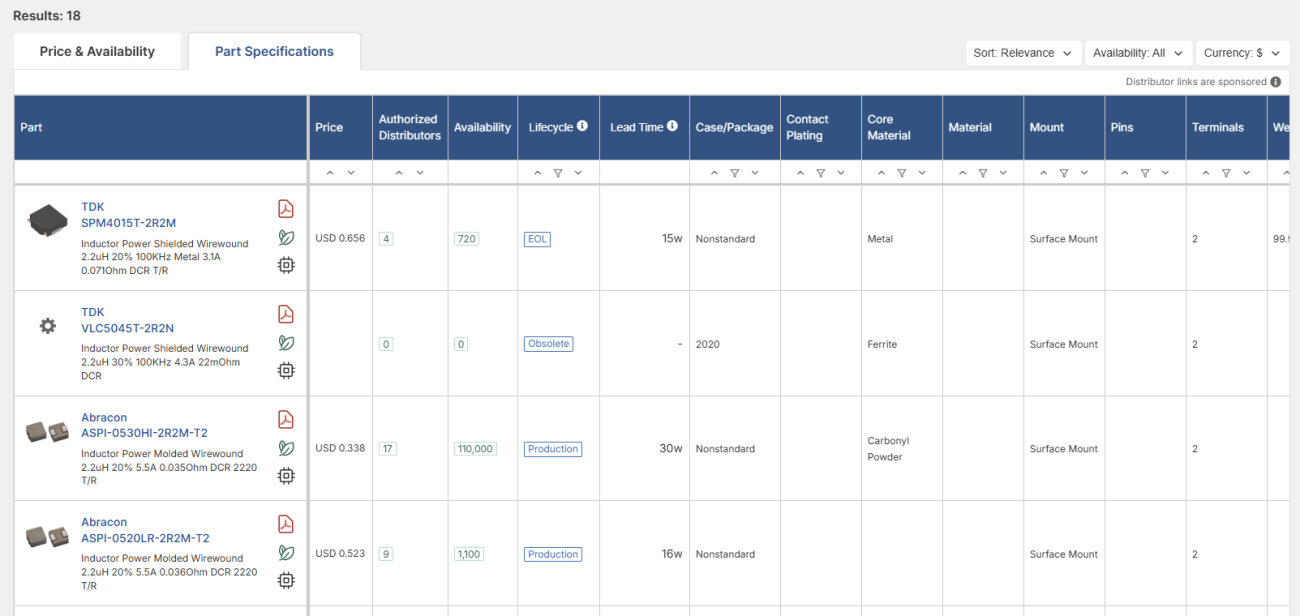
Task: Sort Mount column descending
Action: tap(1084, 173)
